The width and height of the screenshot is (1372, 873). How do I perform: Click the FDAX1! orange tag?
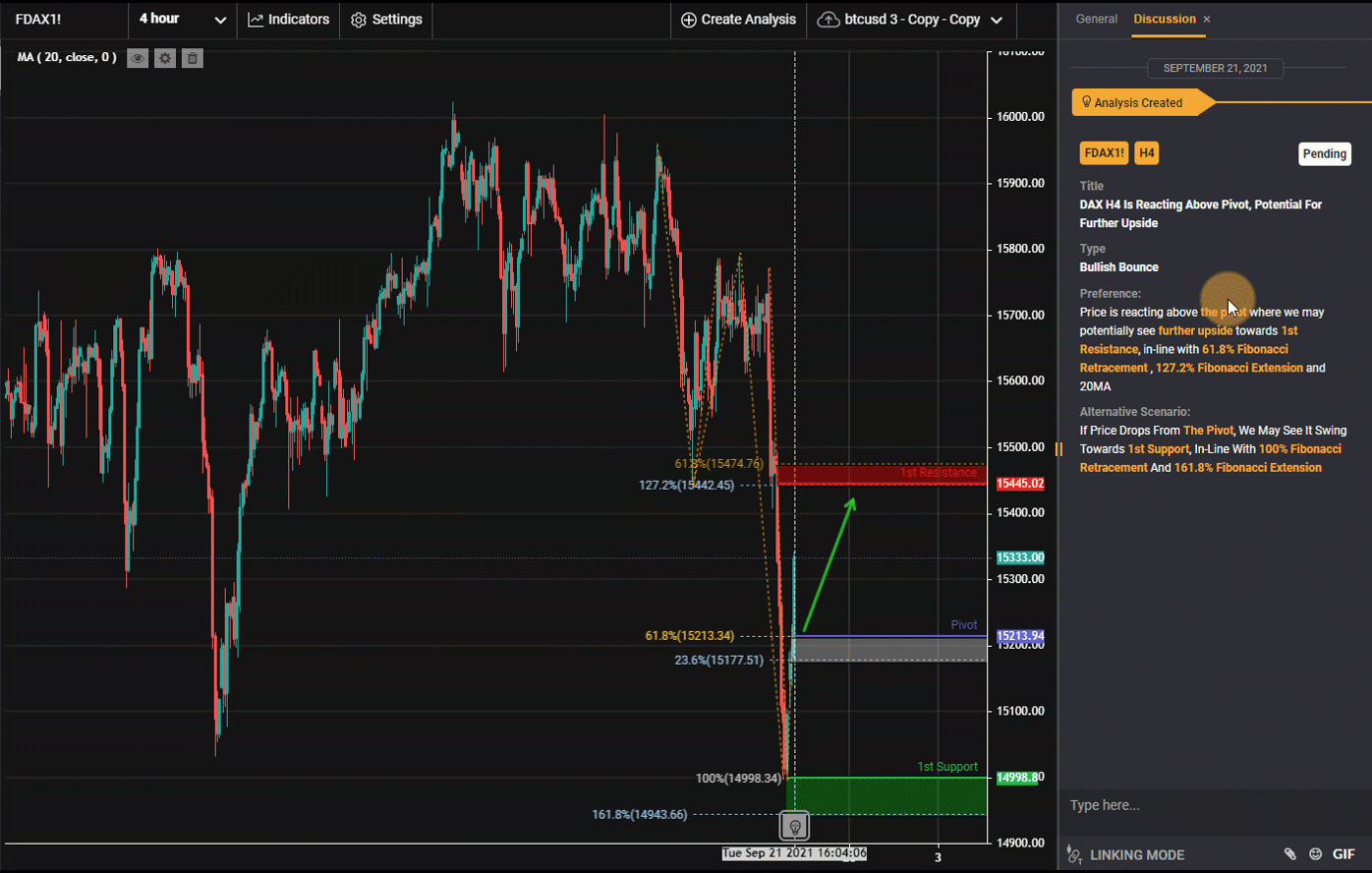[1104, 153]
